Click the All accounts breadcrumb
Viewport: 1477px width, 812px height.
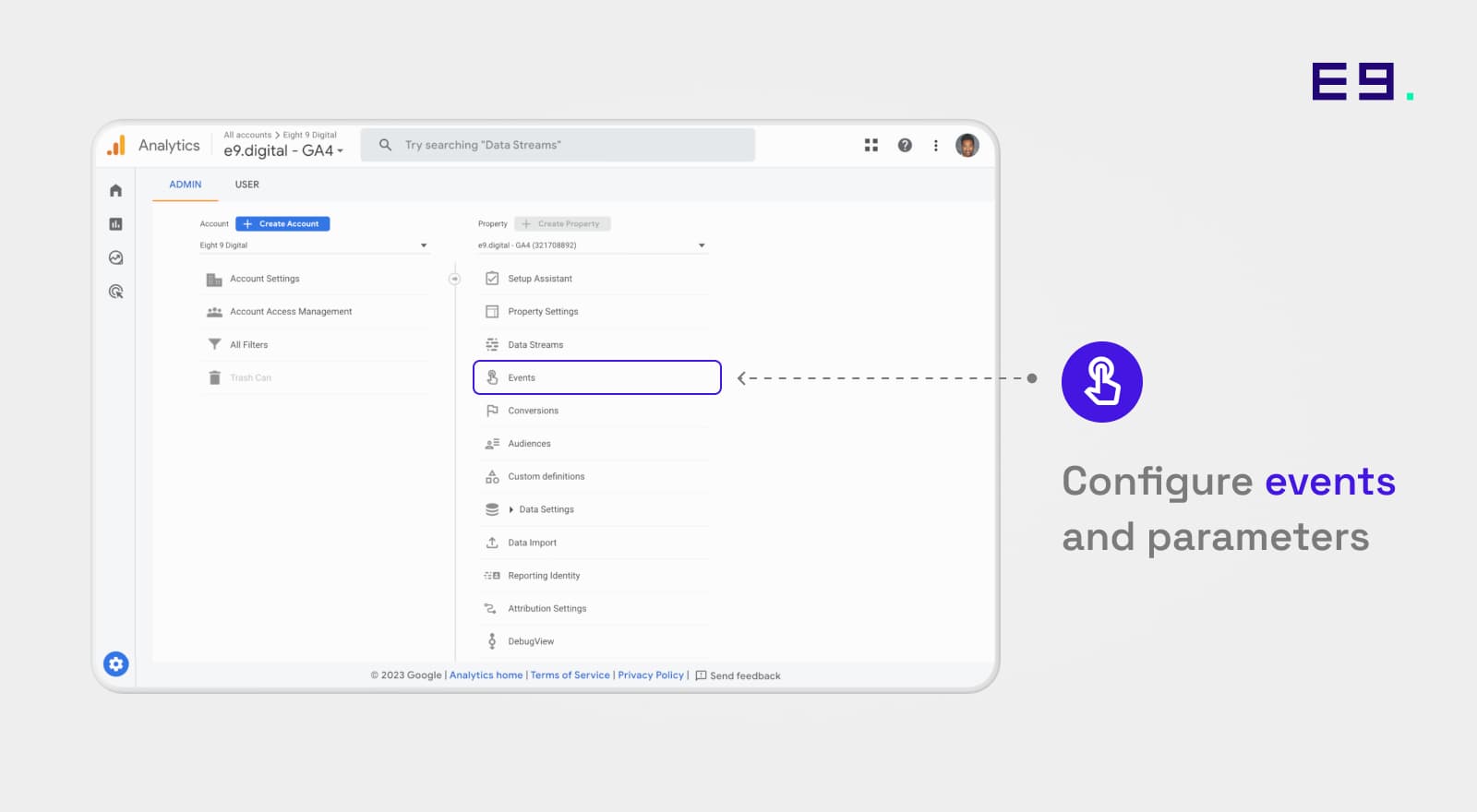point(247,135)
